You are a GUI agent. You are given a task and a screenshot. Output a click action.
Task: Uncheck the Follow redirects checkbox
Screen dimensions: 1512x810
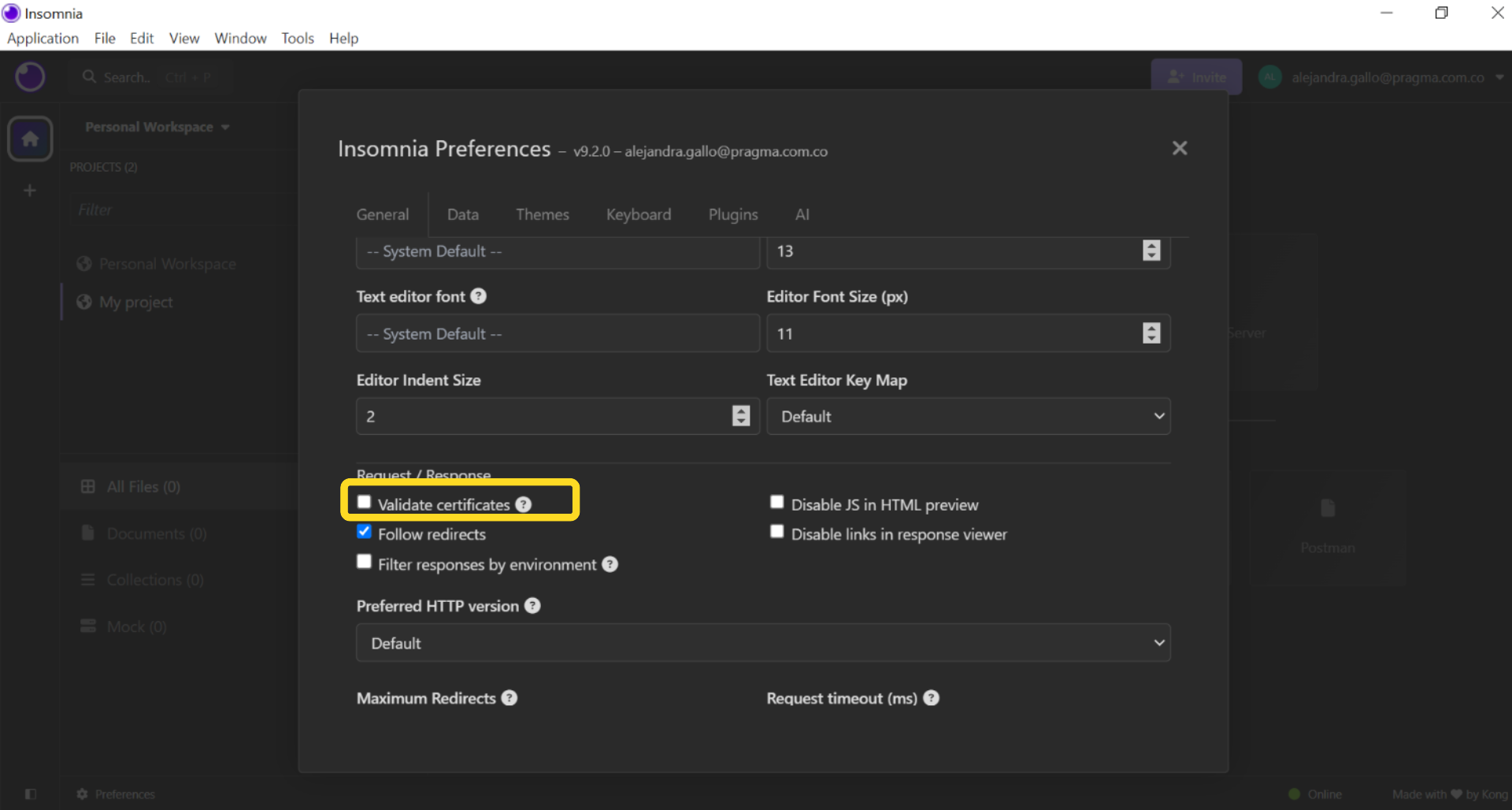point(364,532)
